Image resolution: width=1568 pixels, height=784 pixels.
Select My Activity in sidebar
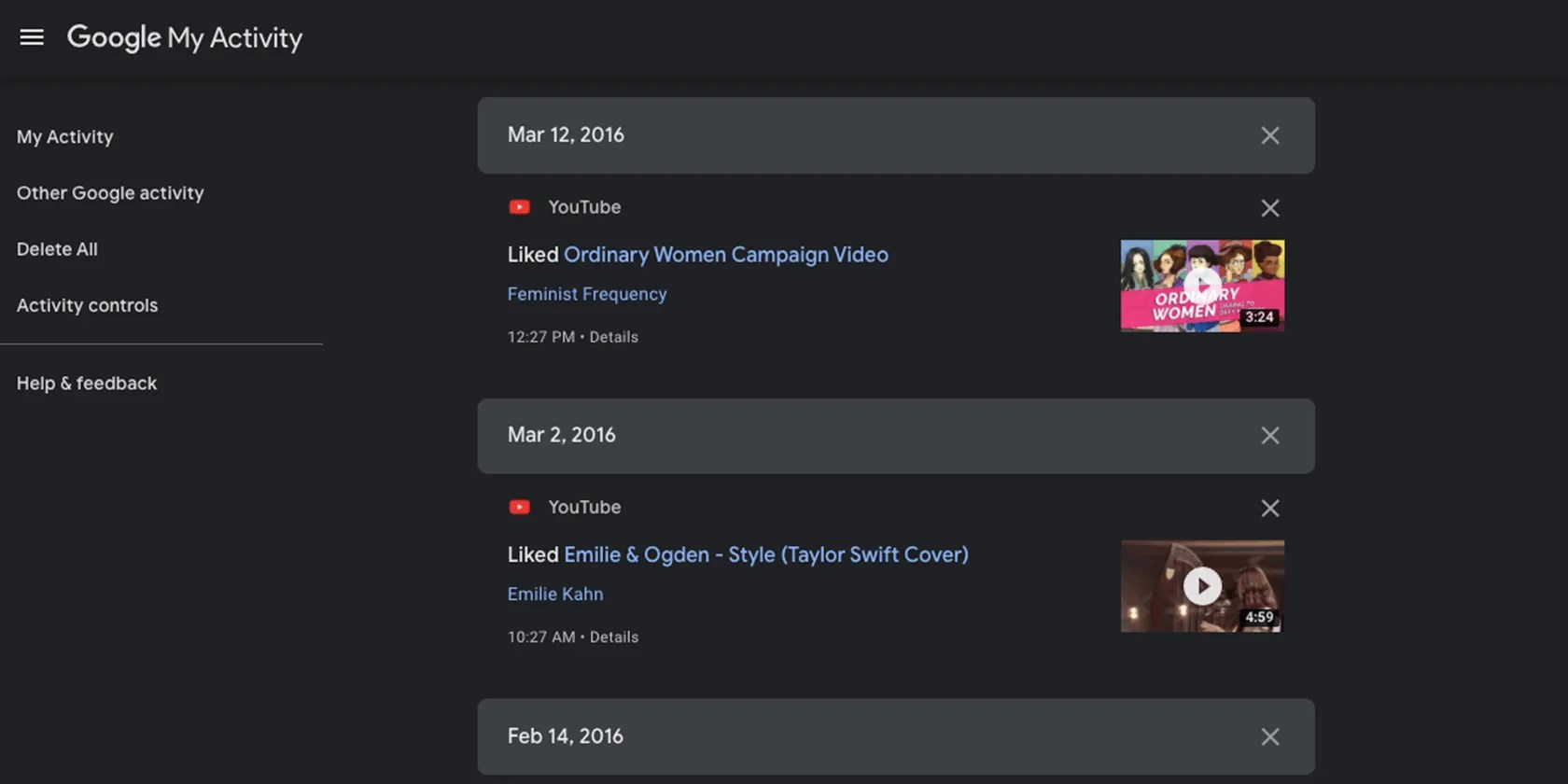[x=65, y=136]
